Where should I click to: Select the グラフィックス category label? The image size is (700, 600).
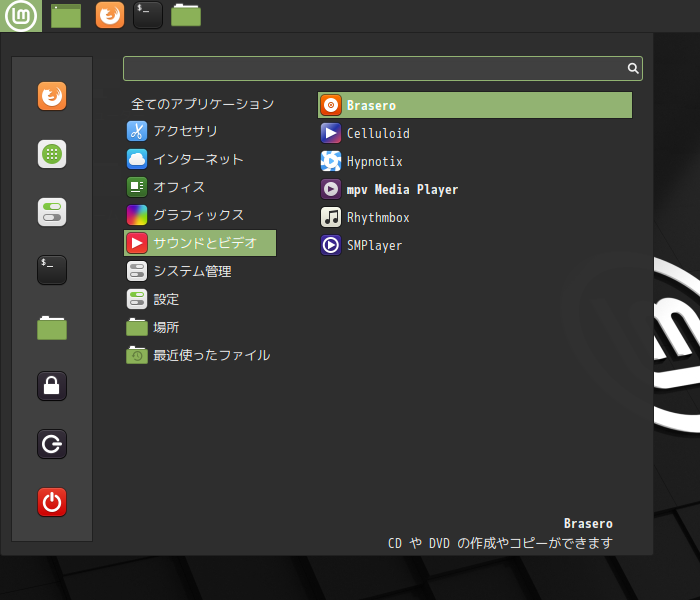(x=198, y=215)
